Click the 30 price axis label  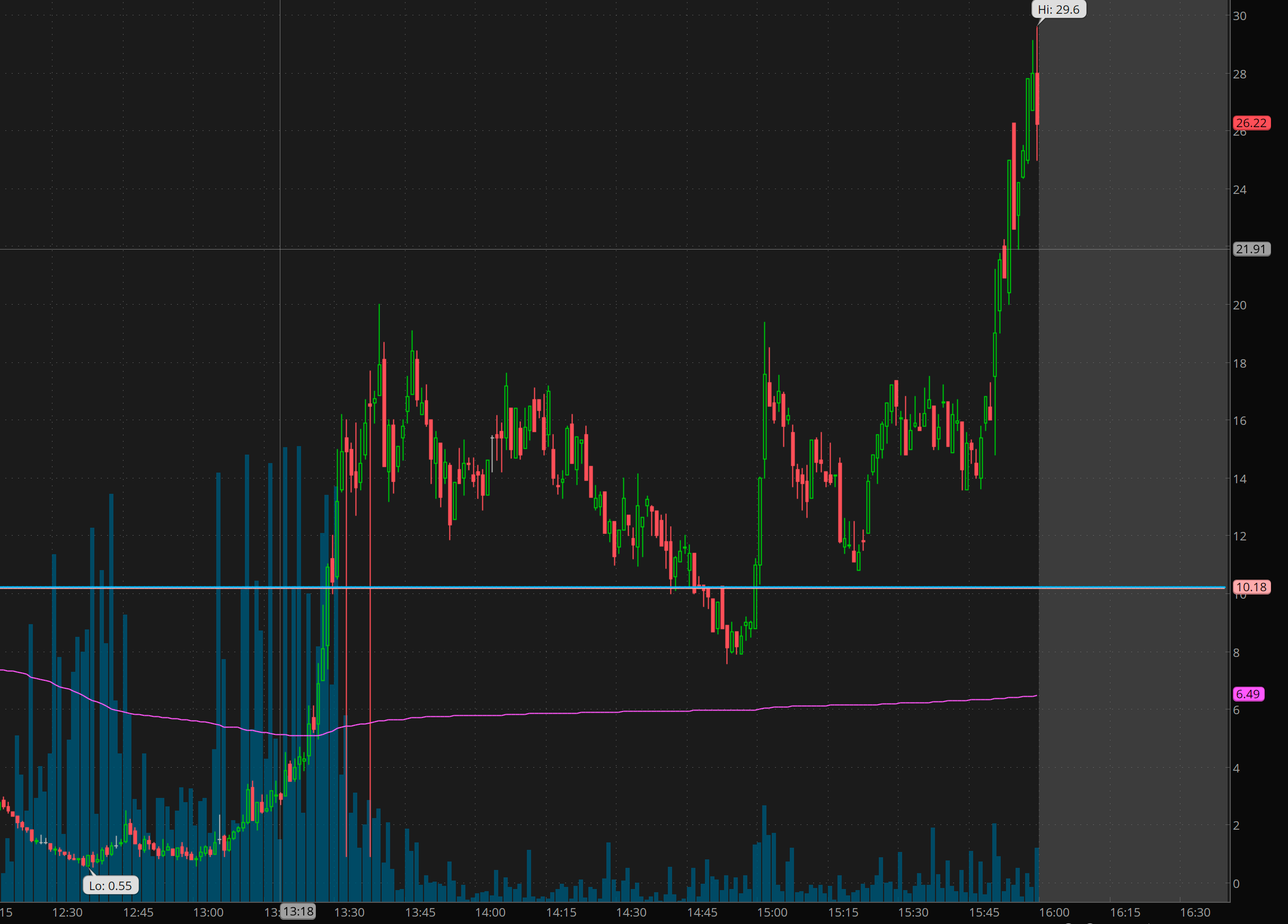pyautogui.click(x=1239, y=16)
